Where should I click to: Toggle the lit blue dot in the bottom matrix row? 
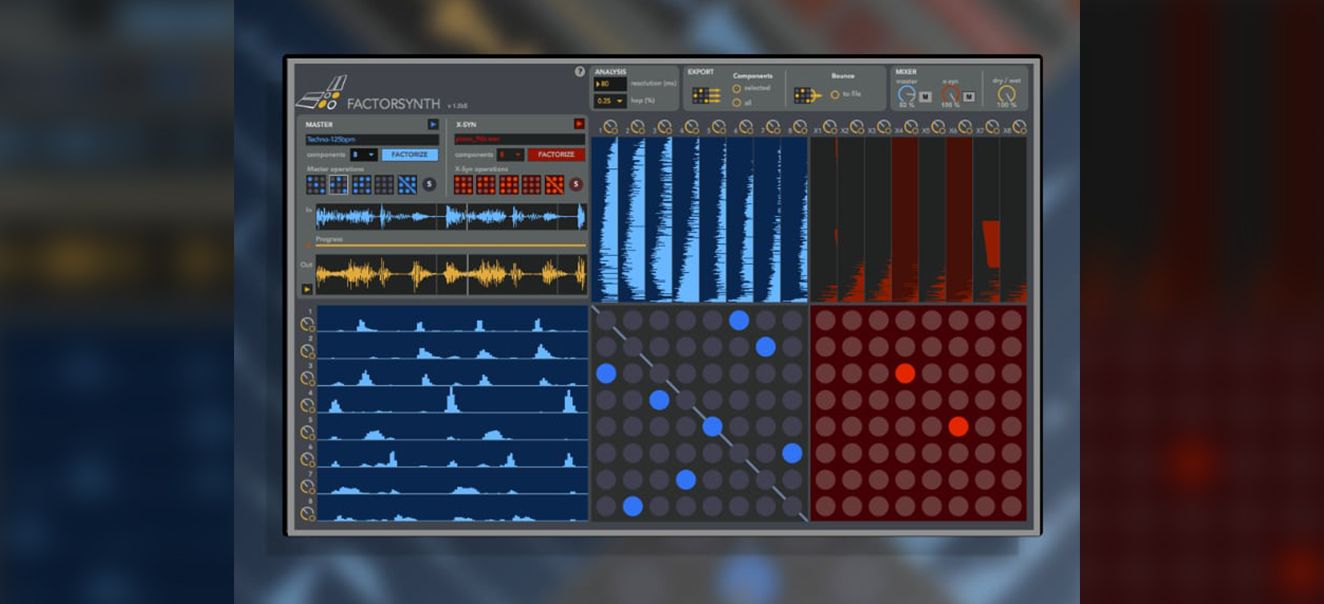click(632, 506)
